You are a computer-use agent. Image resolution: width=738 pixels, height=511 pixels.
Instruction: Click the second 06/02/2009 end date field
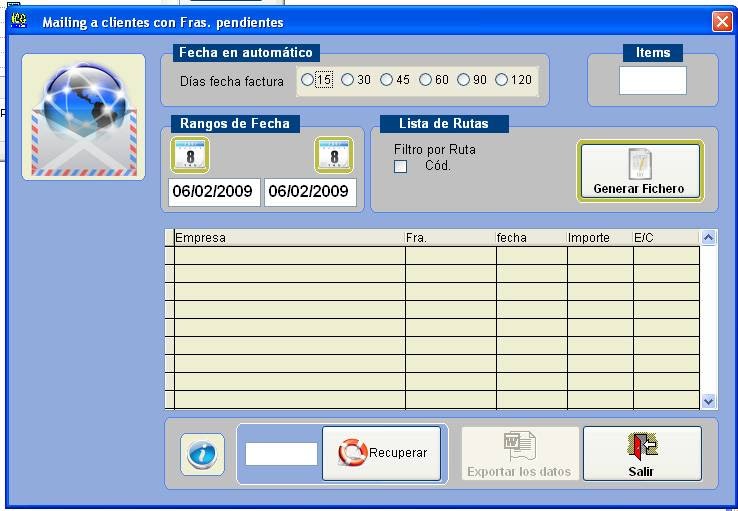310,192
